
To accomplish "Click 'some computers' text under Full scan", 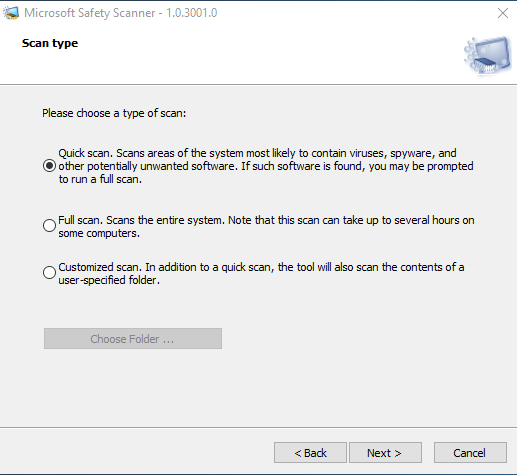I will pos(99,233).
